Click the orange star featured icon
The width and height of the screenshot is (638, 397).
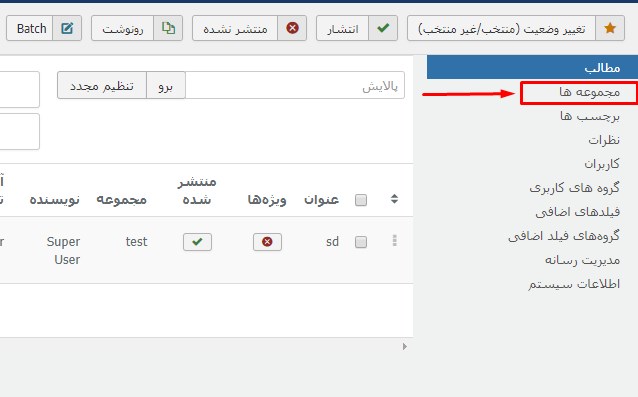610,28
